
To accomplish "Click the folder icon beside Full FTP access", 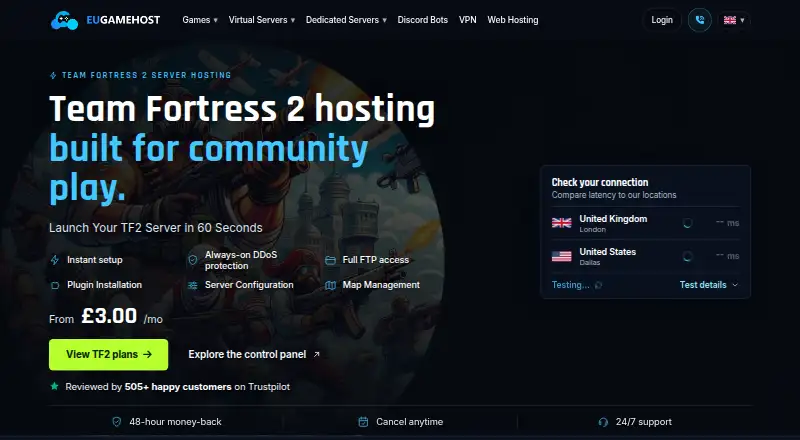I will point(331,260).
